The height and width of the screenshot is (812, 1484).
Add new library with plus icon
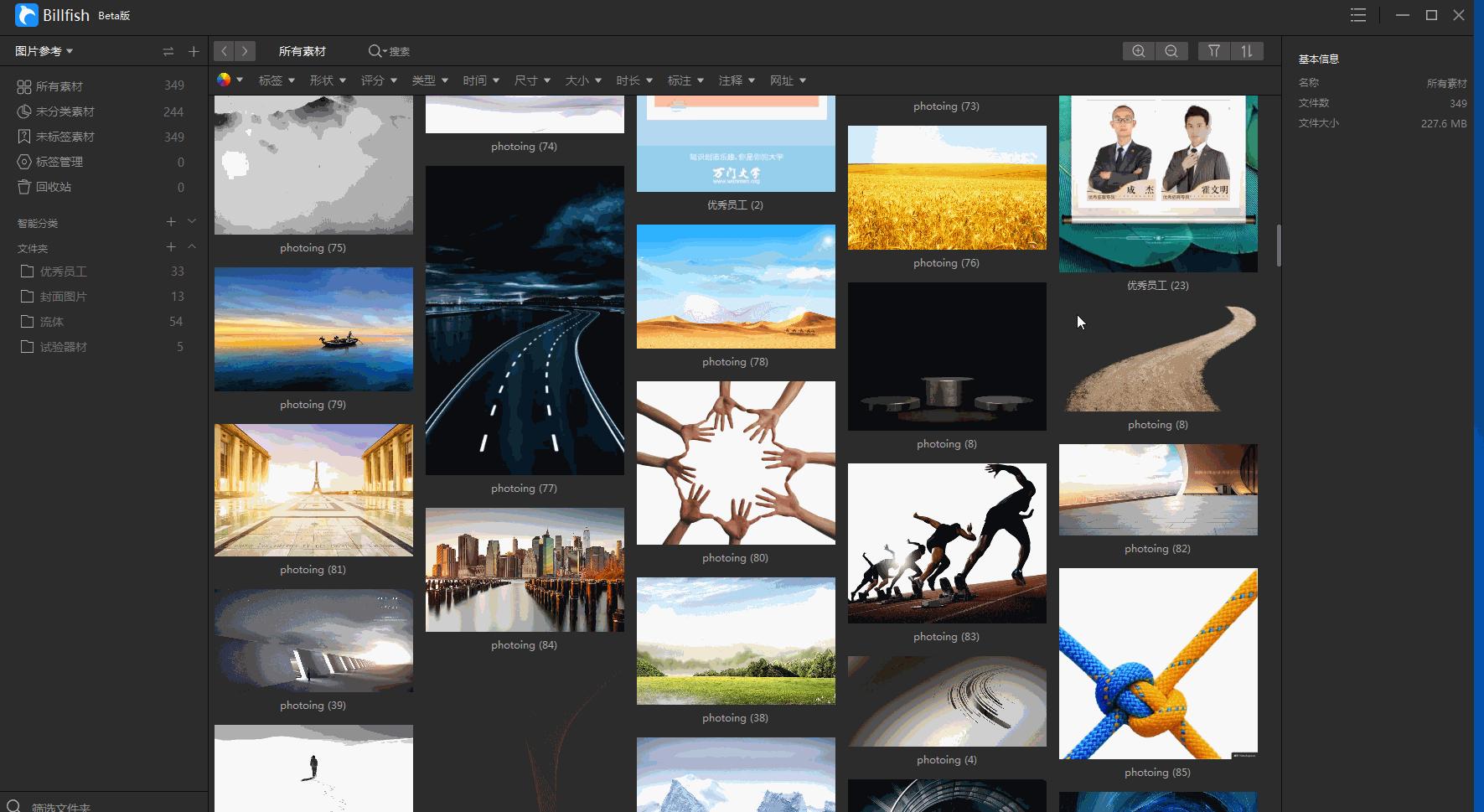tap(194, 52)
